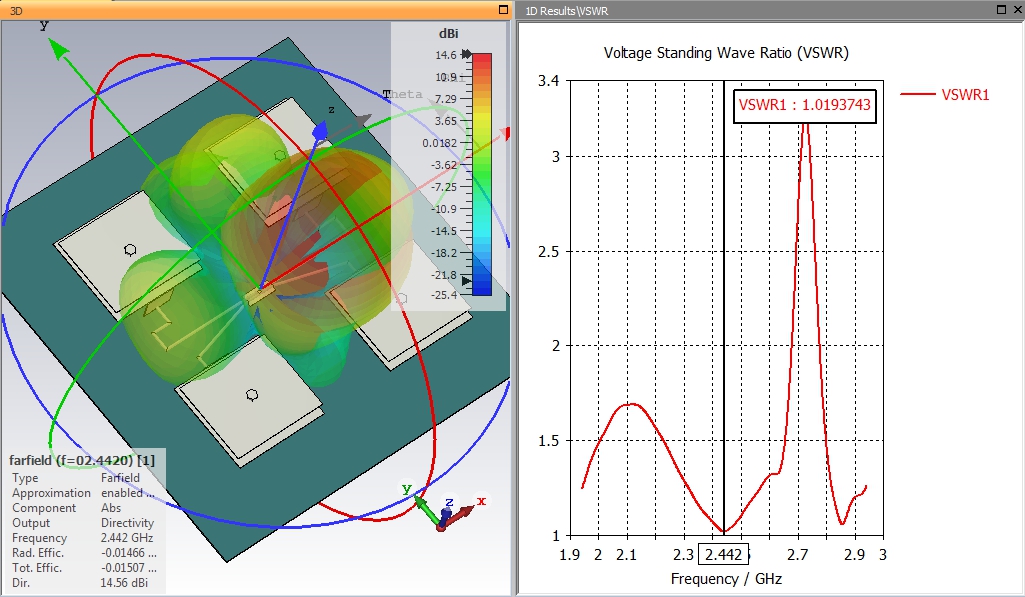Click the -10.9 value on the color scale
This screenshot has height=597, width=1025.
pyautogui.click(x=444, y=209)
